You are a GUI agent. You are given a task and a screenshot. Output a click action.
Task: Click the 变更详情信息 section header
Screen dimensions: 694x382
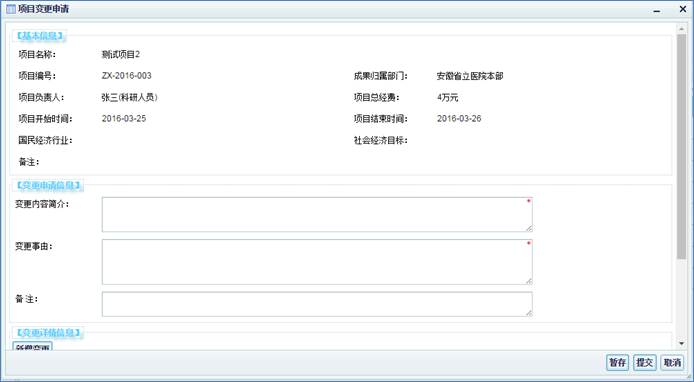click(48, 332)
